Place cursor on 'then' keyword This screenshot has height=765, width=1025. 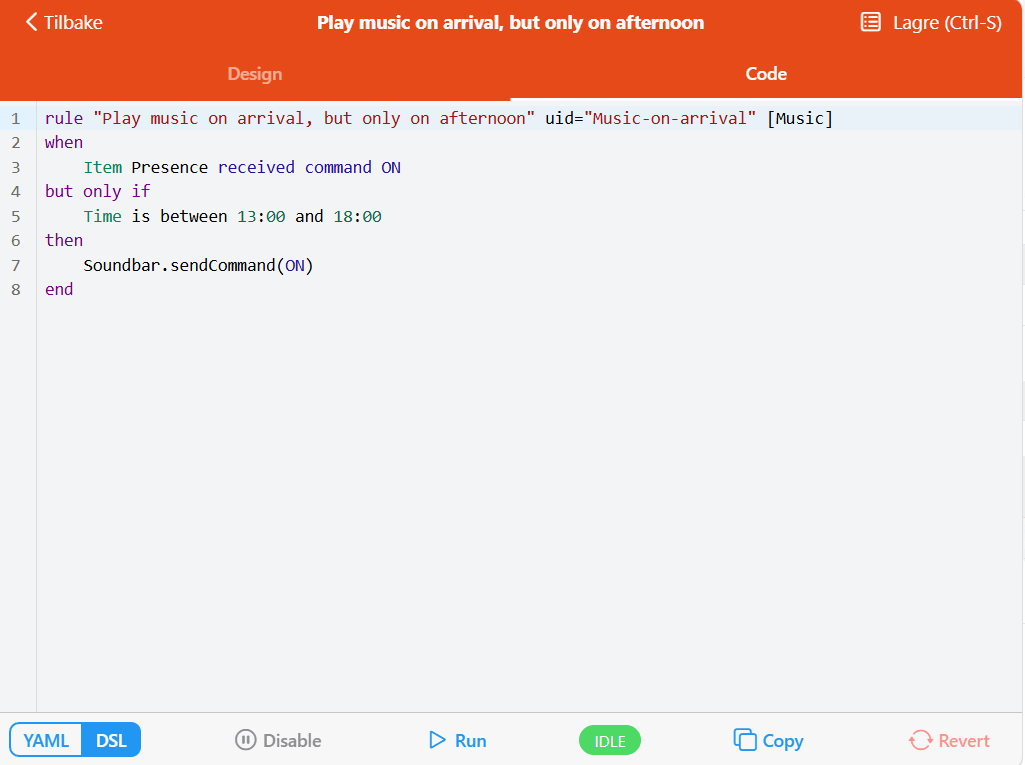tap(64, 241)
